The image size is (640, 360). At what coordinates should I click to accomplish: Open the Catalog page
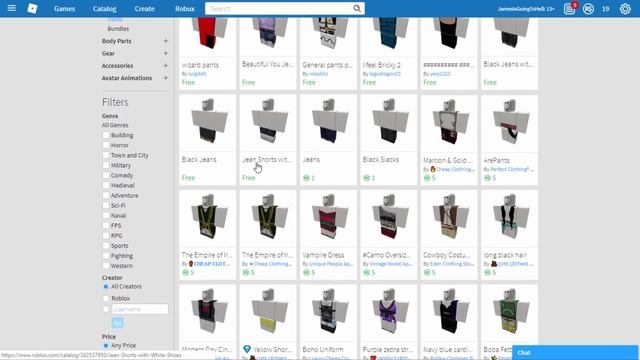point(104,9)
